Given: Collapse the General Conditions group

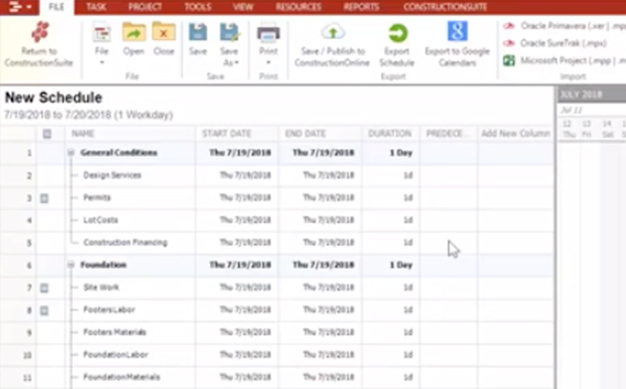Looking at the screenshot, I should click(71, 153).
